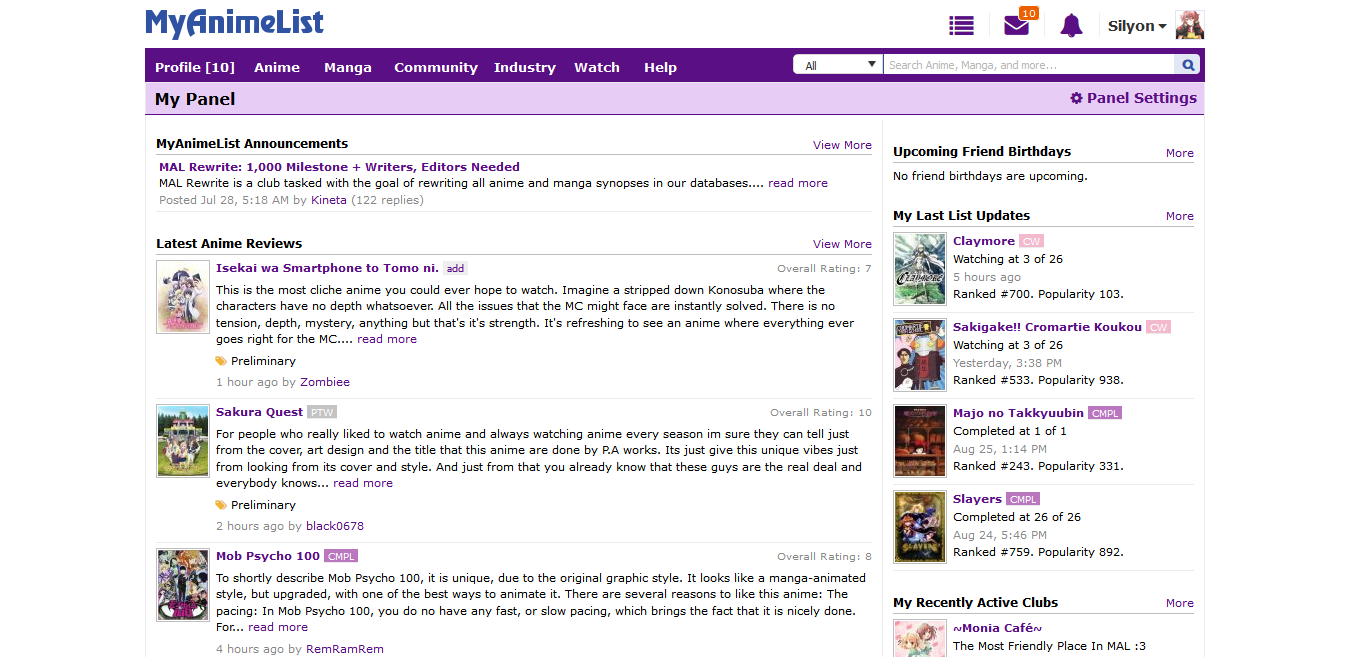This screenshot has height=657, width=1349.
Task: Open Sakigake!! Cromartie Koukou link
Action: click(1047, 327)
